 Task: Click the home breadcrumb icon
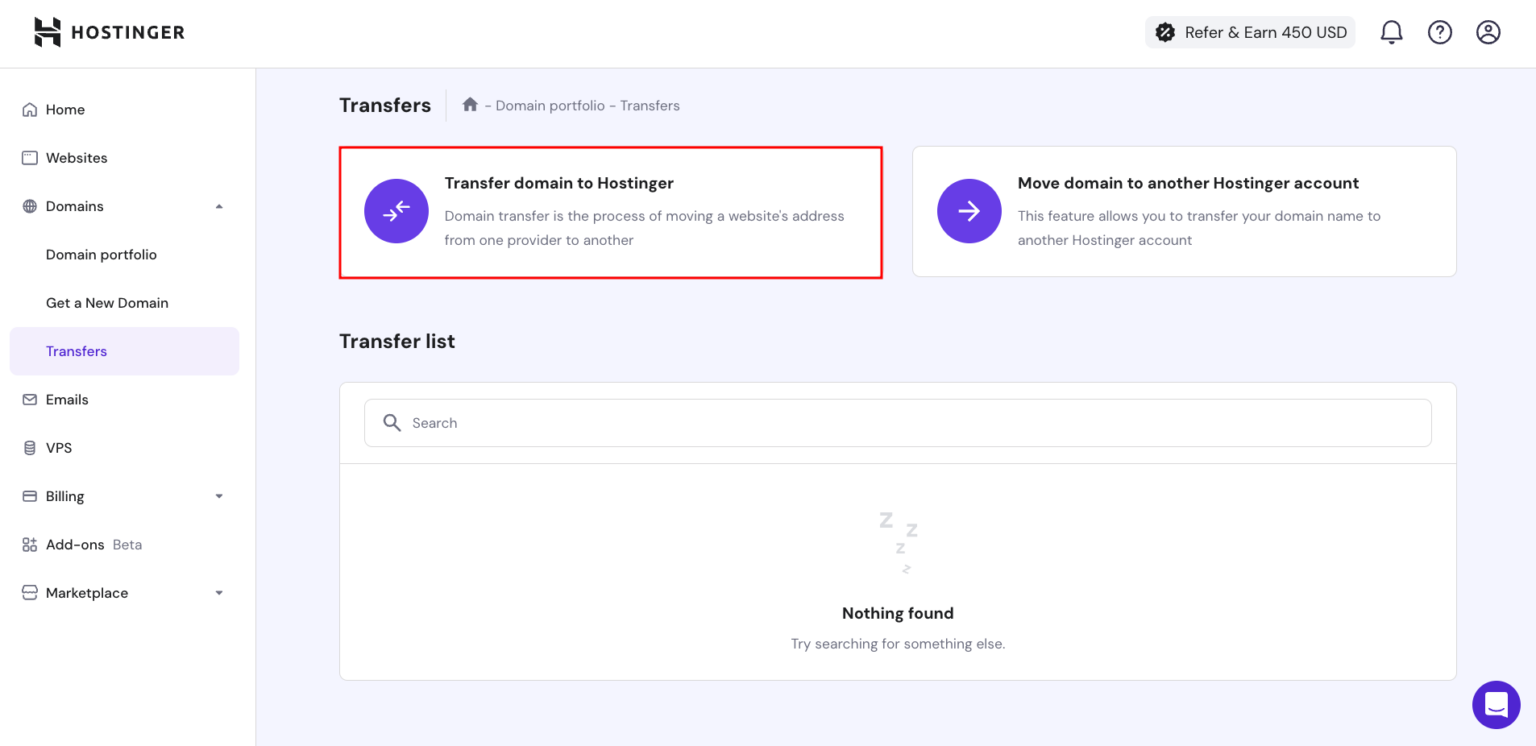(470, 104)
